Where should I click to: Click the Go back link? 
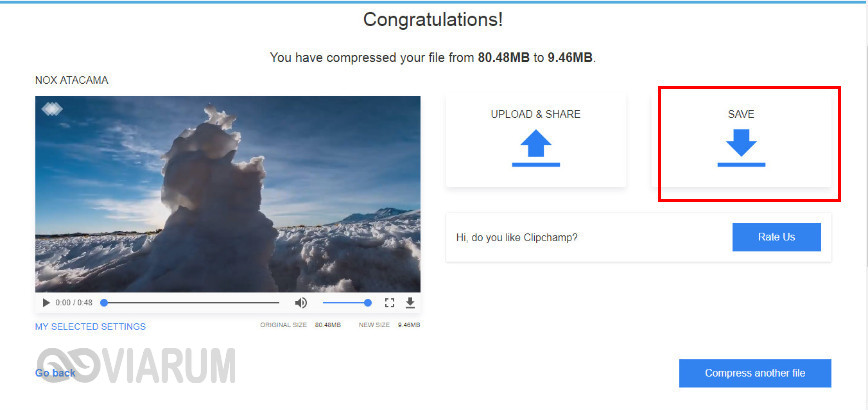[x=55, y=373]
